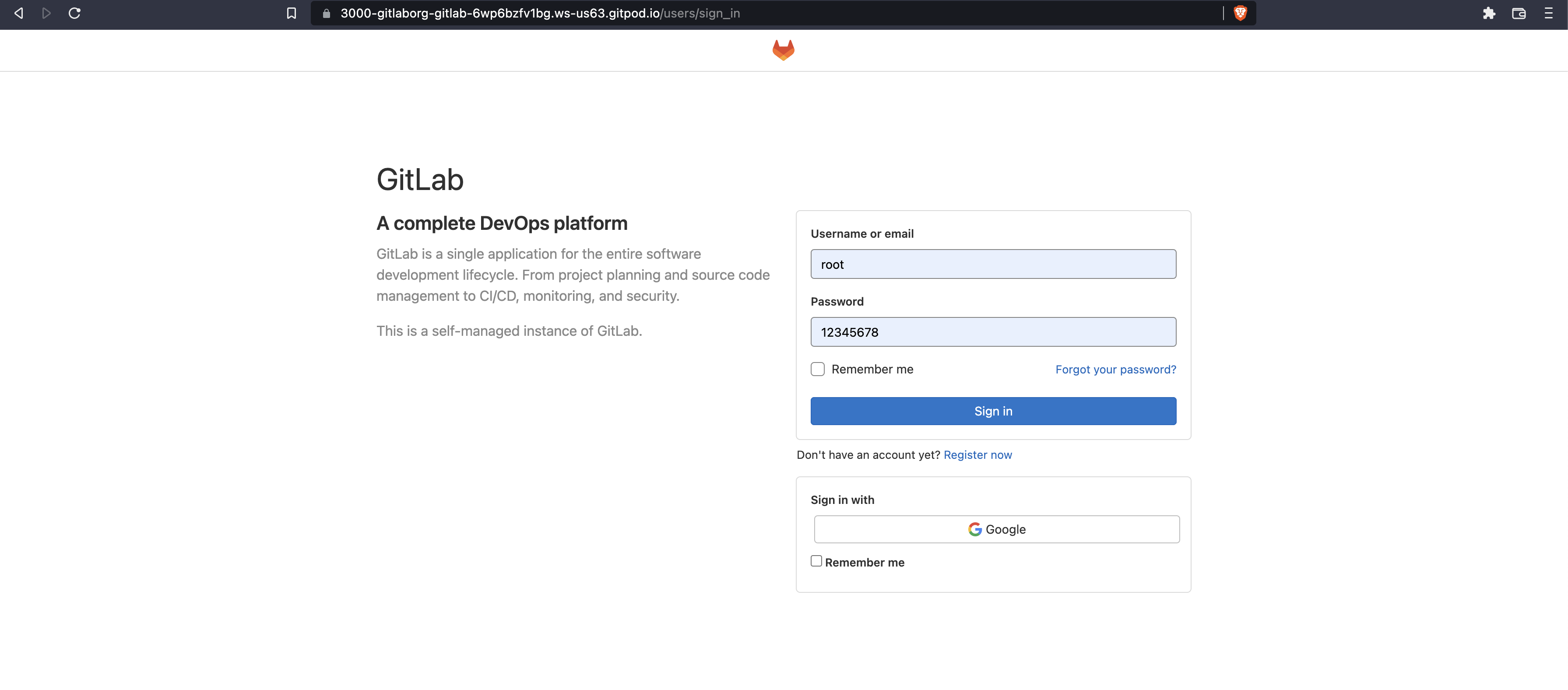Open the browser hamburger menu

coord(1549,14)
